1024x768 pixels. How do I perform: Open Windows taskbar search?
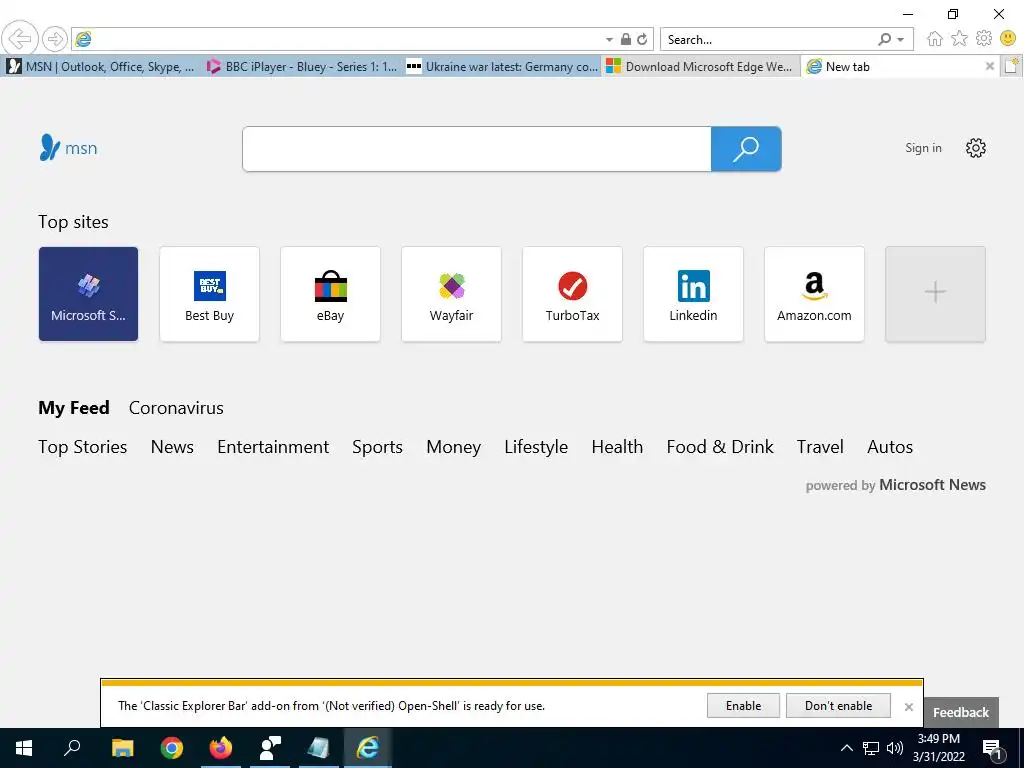click(x=72, y=748)
